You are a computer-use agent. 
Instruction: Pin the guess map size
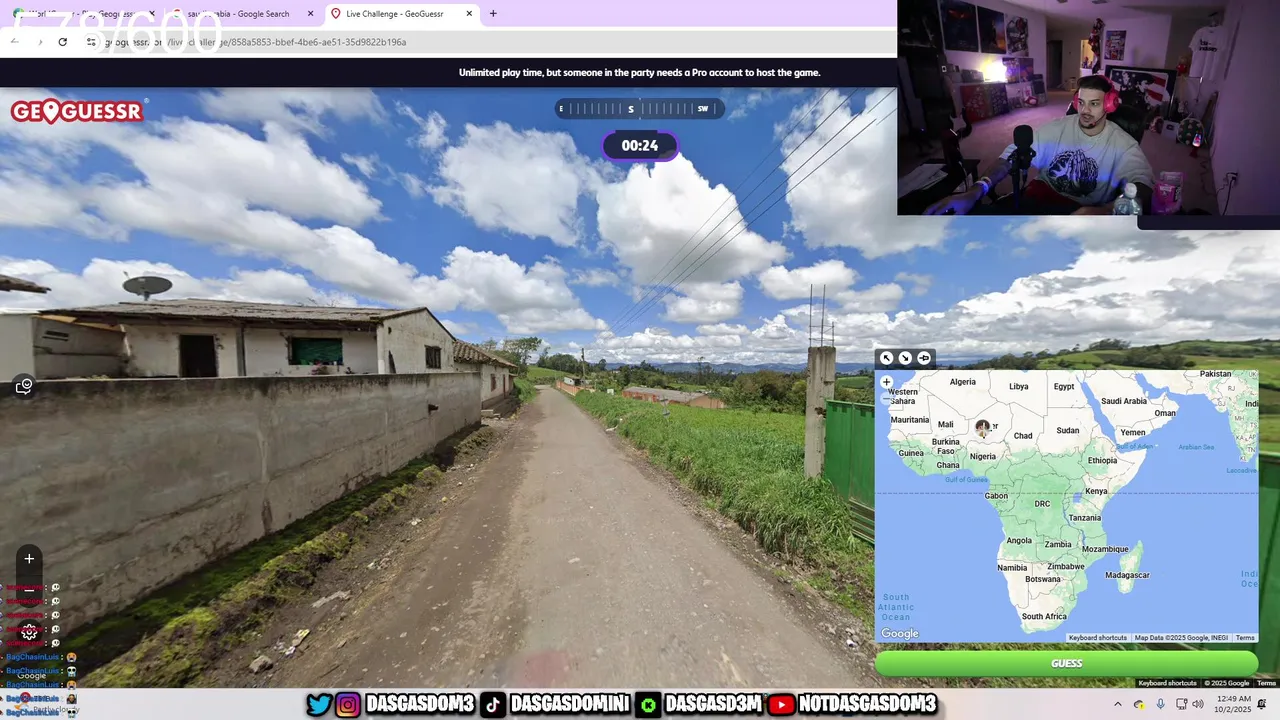coord(924,358)
